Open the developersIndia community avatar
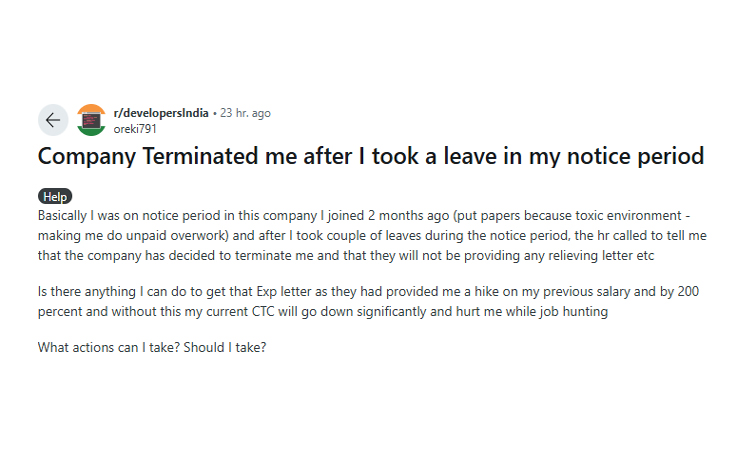The height and width of the screenshot is (465, 756). [x=91, y=120]
